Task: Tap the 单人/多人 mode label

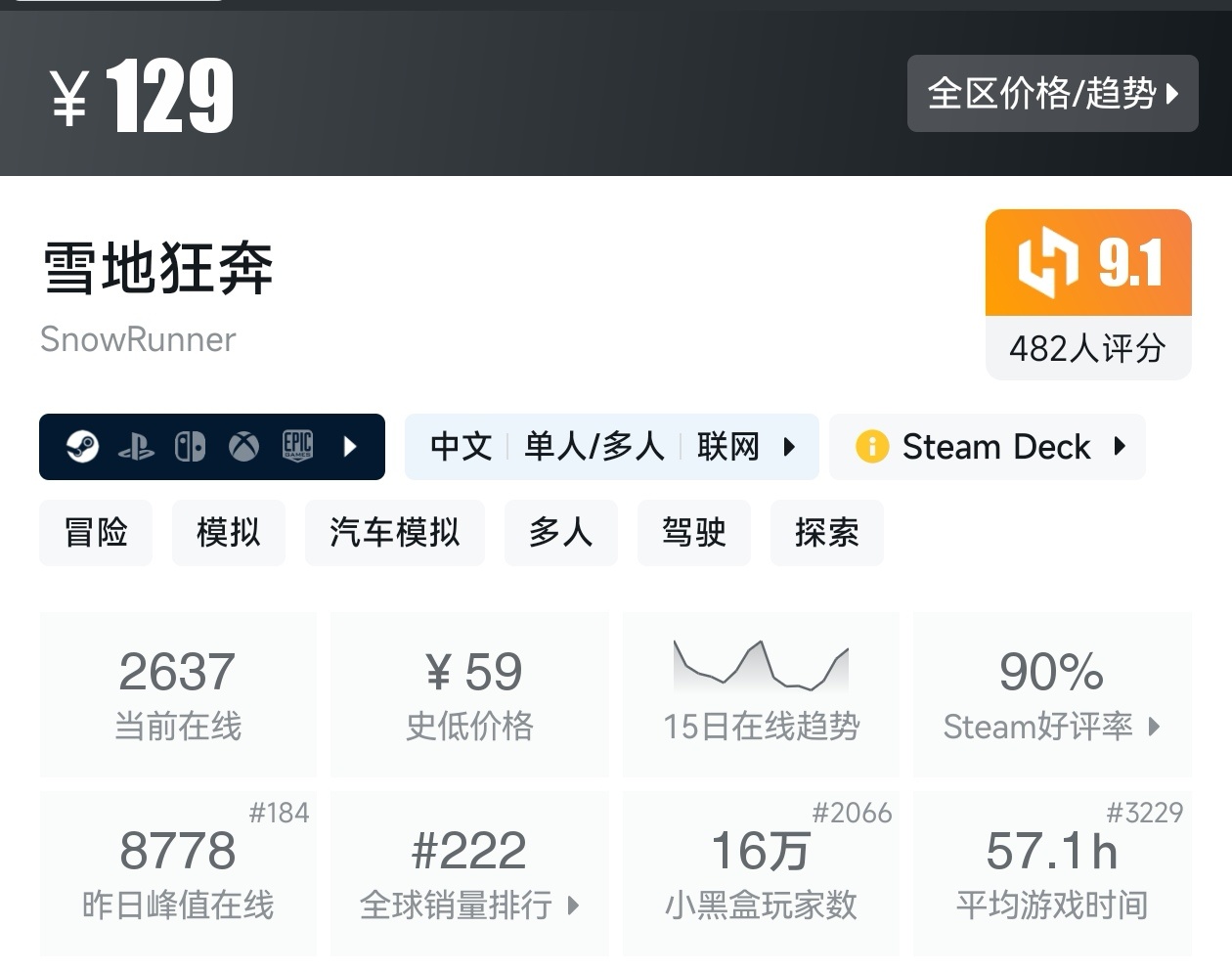Action: [594, 447]
